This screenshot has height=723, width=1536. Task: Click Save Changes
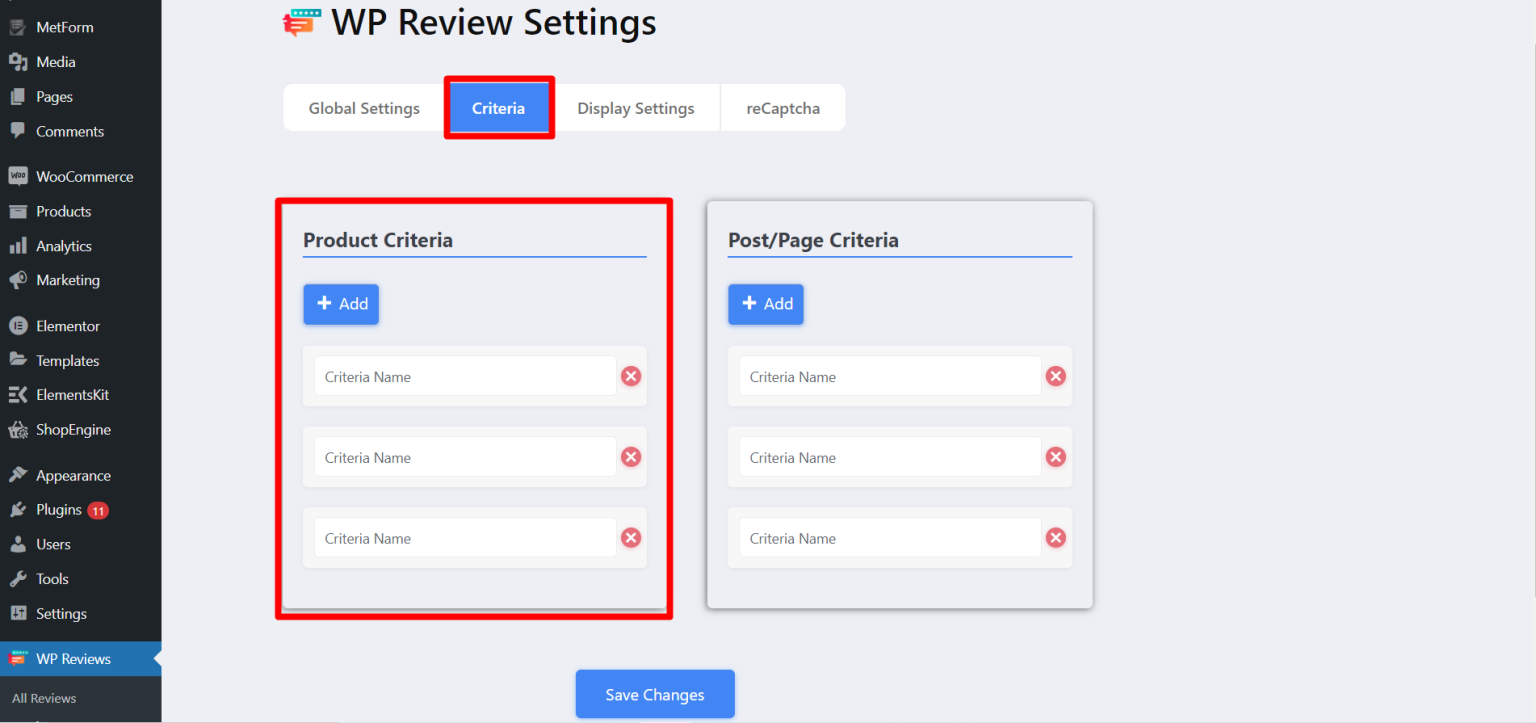pyautogui.click(x=655, y=694)
